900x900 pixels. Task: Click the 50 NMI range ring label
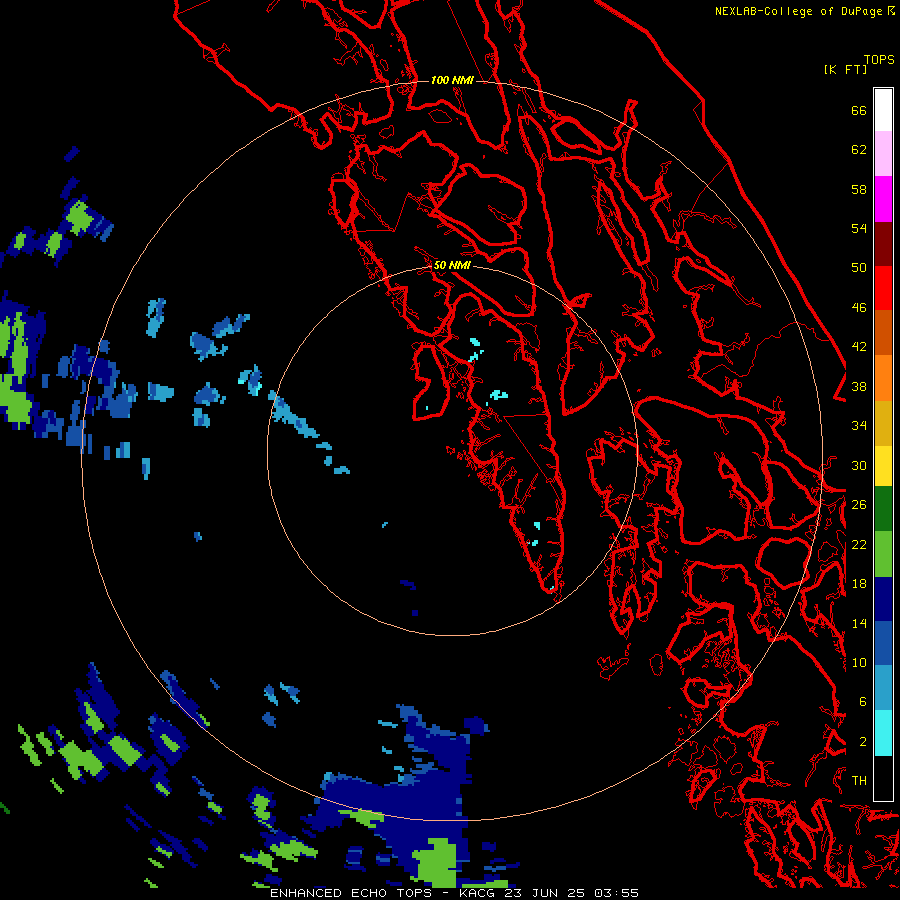[x=452, y=265]
